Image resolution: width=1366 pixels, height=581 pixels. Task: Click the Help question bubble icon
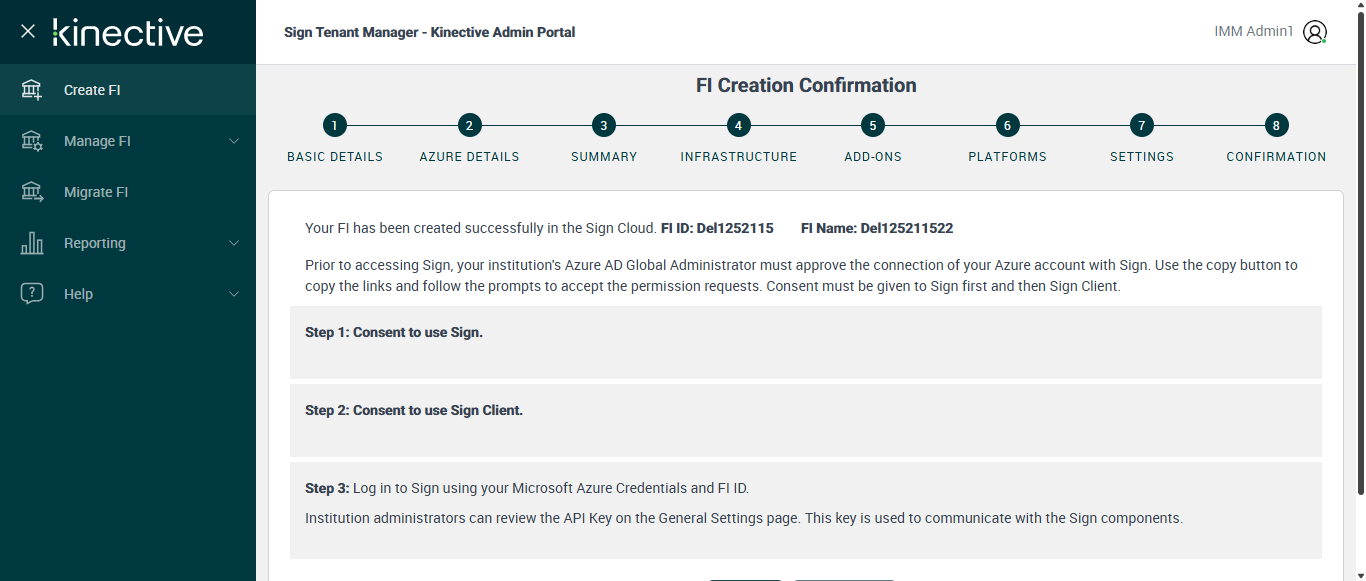tap(32, 294)
